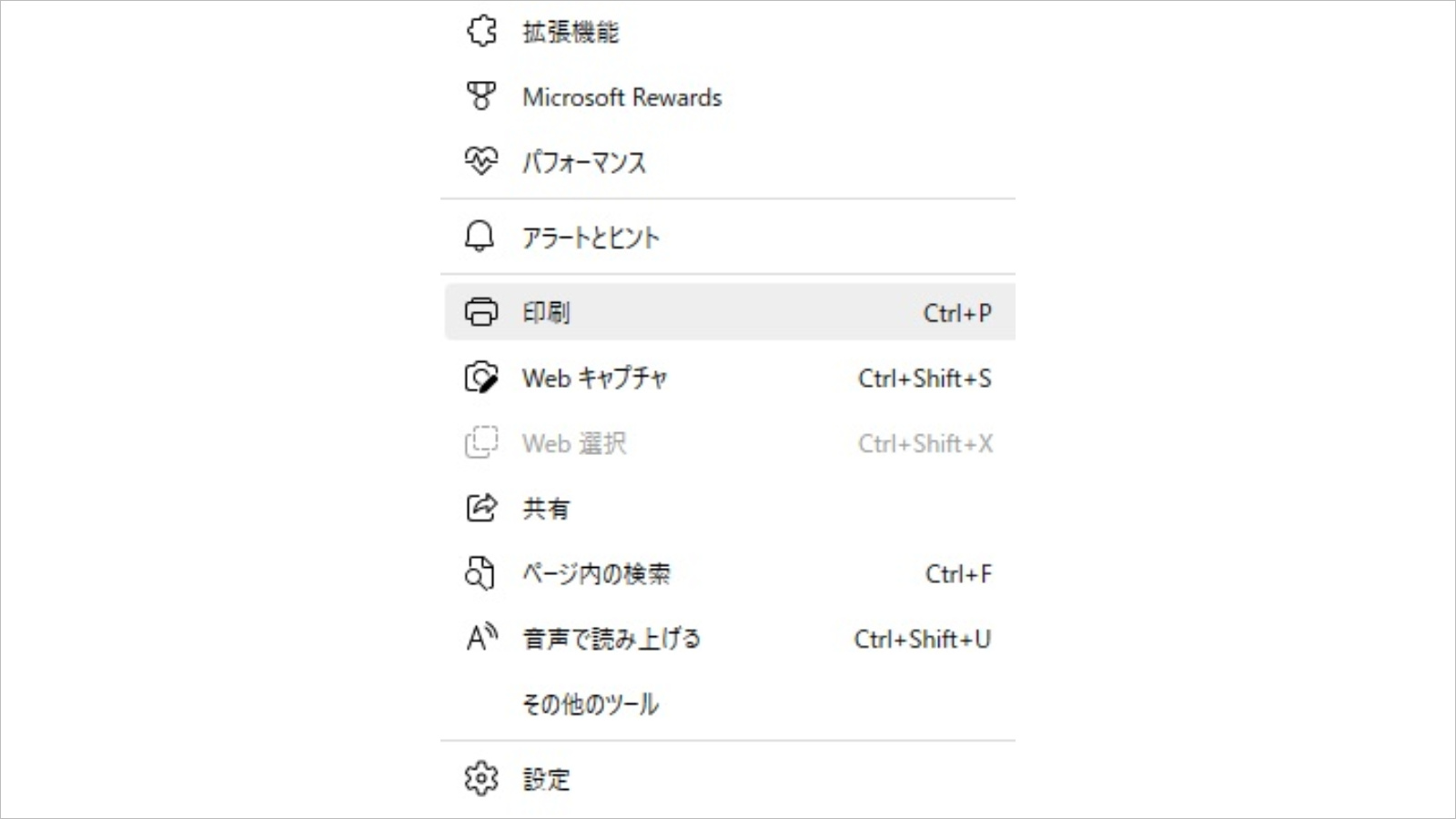Viewport: 1456px width, 819px height.
Task: Click the Ctrl+Shift+U shortcut text
Action: coord(922,640)
